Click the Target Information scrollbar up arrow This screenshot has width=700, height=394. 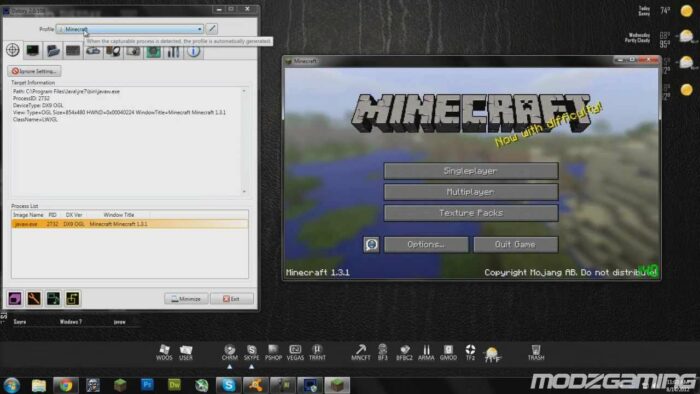(244, 91)
